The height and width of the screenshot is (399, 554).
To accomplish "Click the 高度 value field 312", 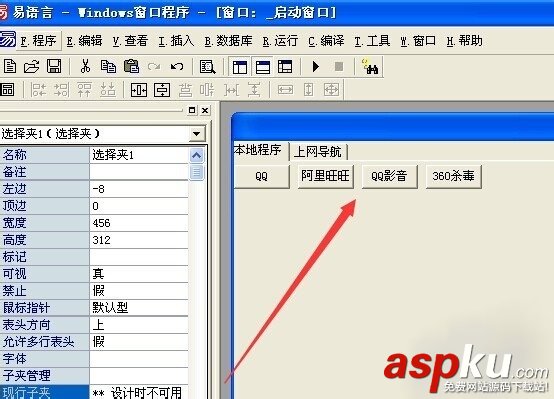I will 139,240.
